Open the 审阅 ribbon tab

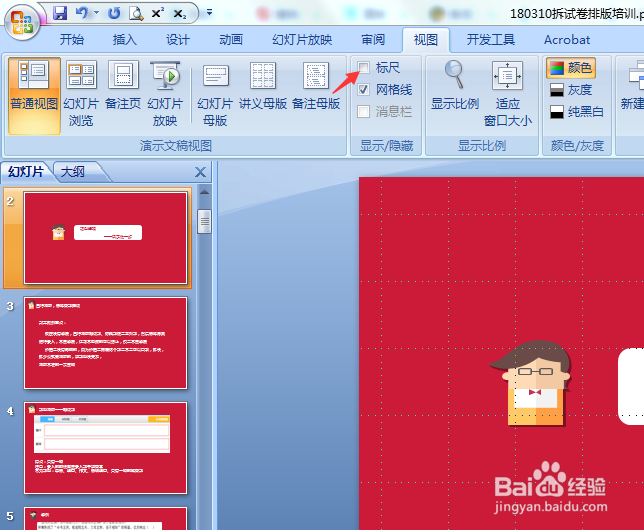(x=373, y=40)
